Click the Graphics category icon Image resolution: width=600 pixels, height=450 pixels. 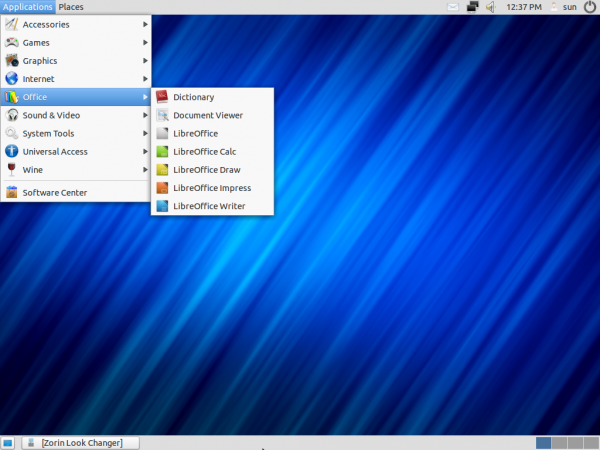point(11,60)
